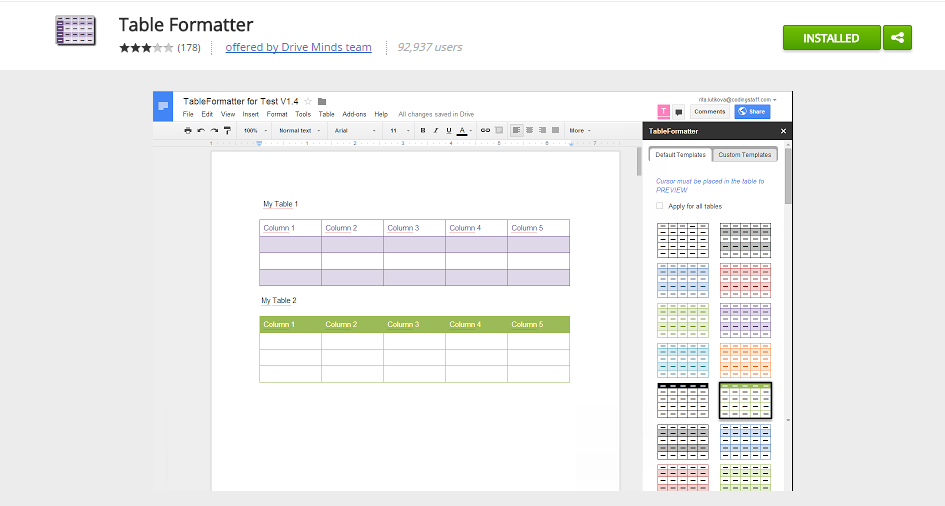Click the blue Share button
Viewport: 945px width, 506px height.
point(752,111)
